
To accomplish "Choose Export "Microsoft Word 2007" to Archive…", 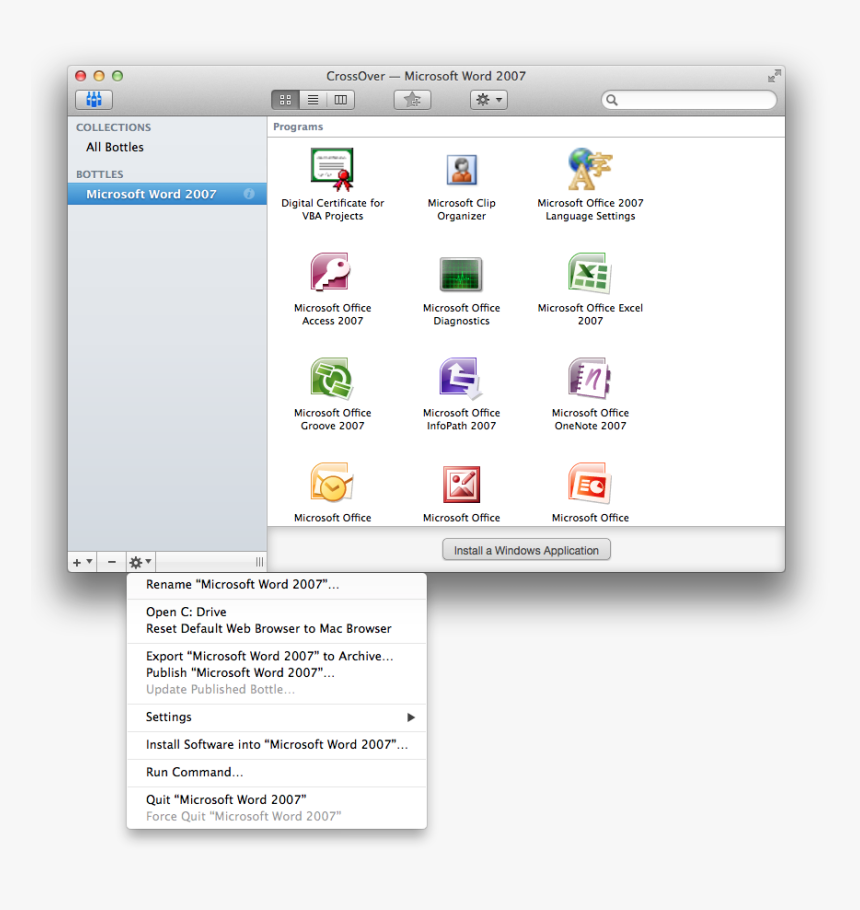I will click(277, 656).
